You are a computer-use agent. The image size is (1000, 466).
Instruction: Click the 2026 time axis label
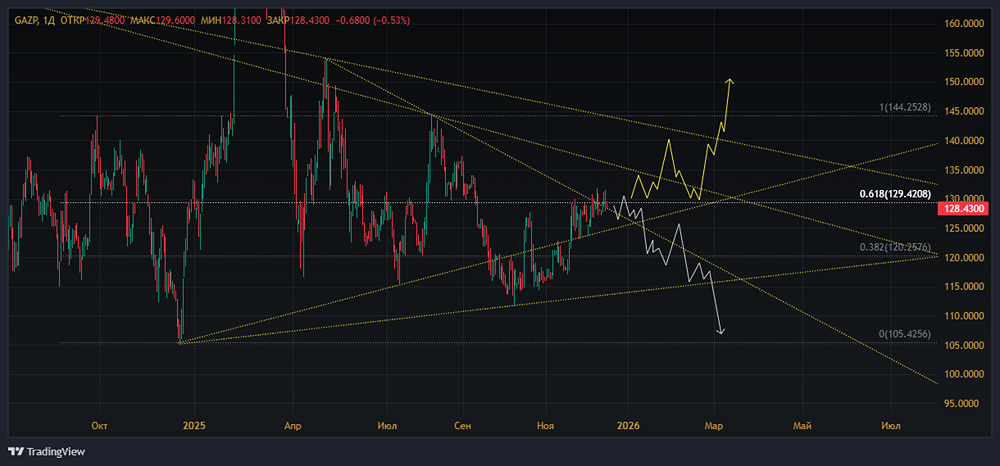tap(628, 425)
